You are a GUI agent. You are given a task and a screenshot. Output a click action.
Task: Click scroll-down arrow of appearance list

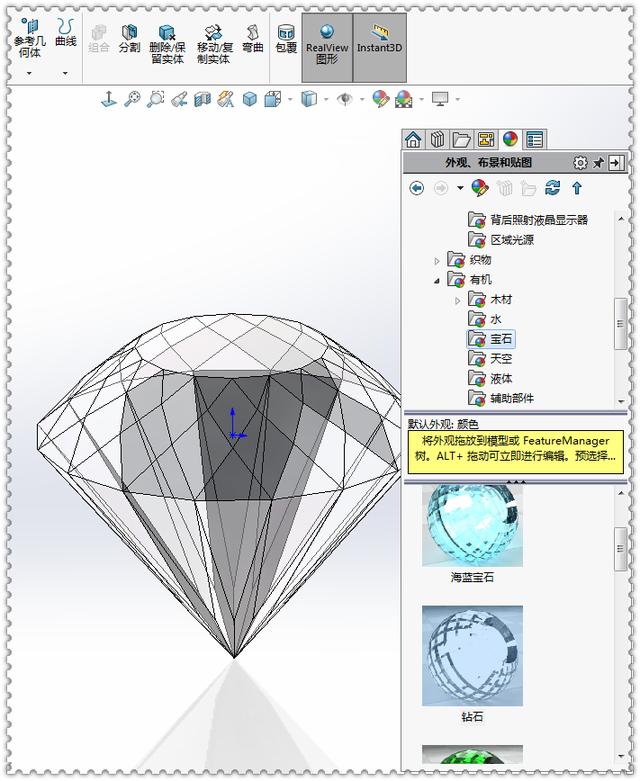point(621,757)
